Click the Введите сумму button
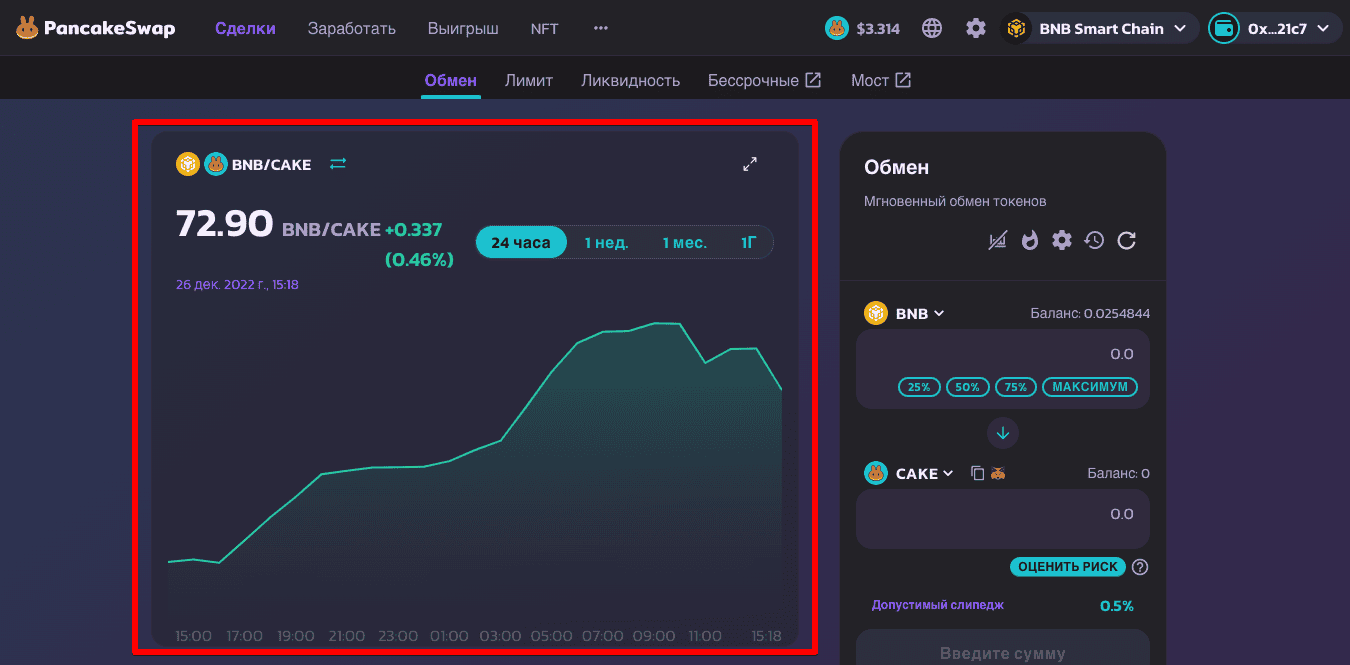The height and width of the screenshot is (665, 1350). click(1003, 652)
